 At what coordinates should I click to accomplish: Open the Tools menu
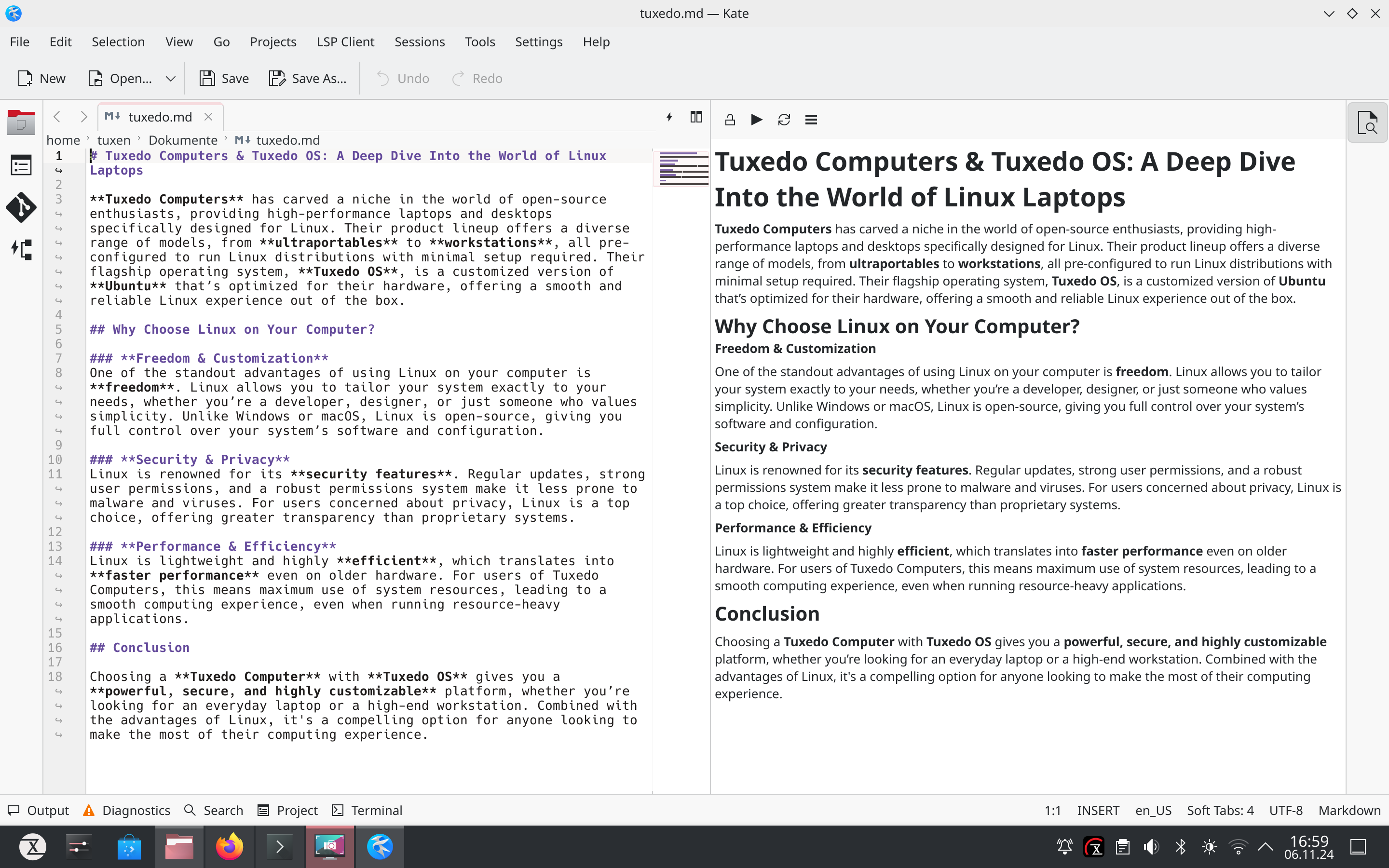480,42
